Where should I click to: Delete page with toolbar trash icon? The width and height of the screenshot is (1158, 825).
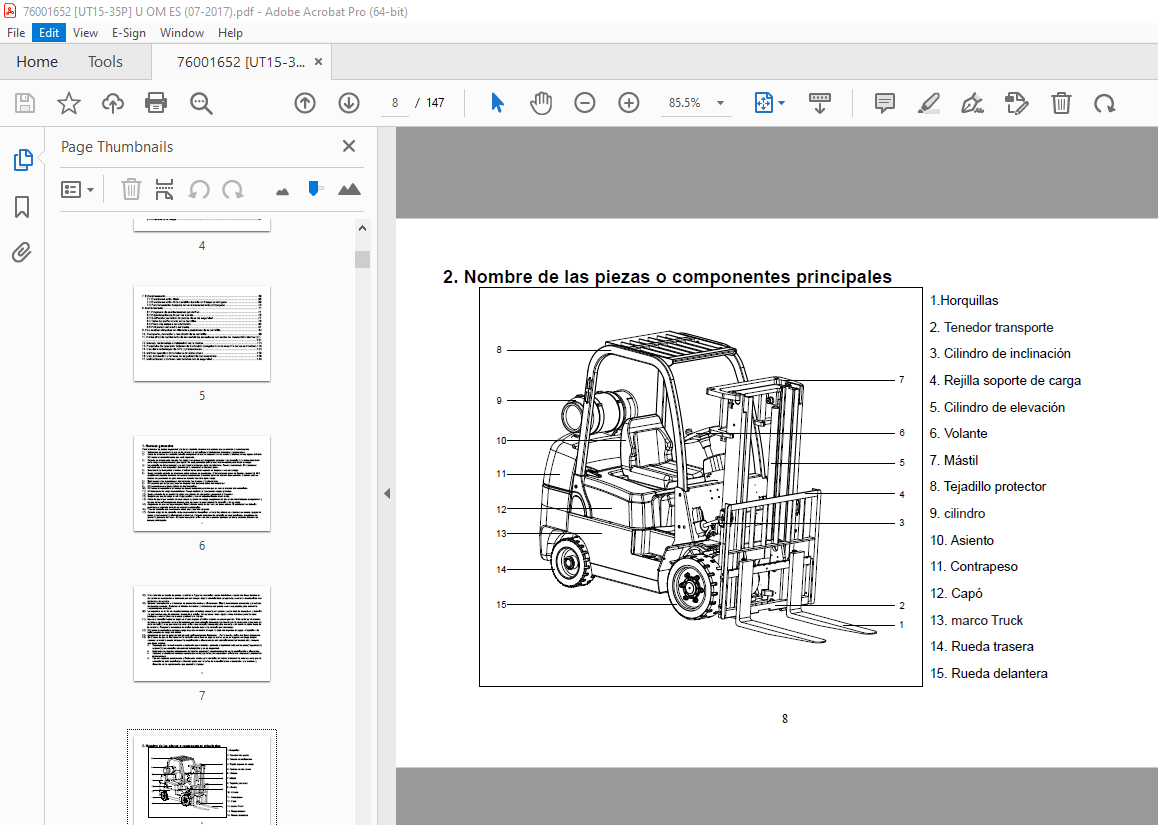pos(1061,103)
